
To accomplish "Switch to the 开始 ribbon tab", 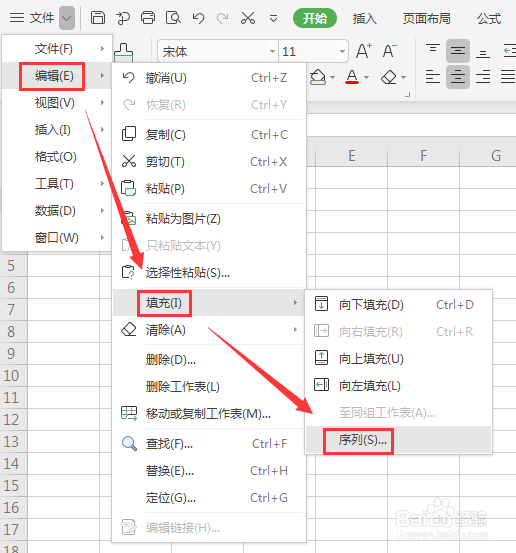I will [315, 18].
